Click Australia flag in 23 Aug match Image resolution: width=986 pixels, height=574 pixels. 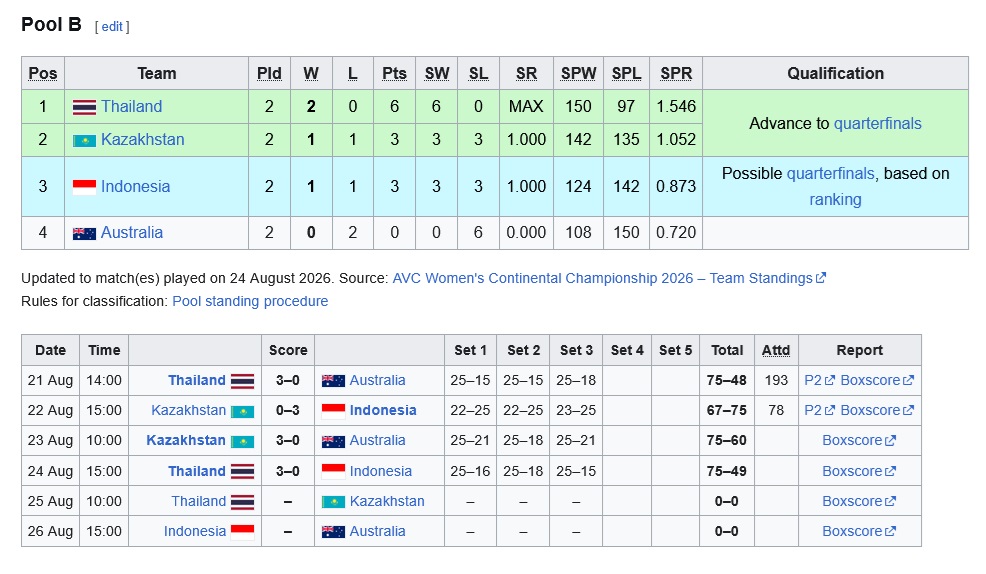point(333,441)
